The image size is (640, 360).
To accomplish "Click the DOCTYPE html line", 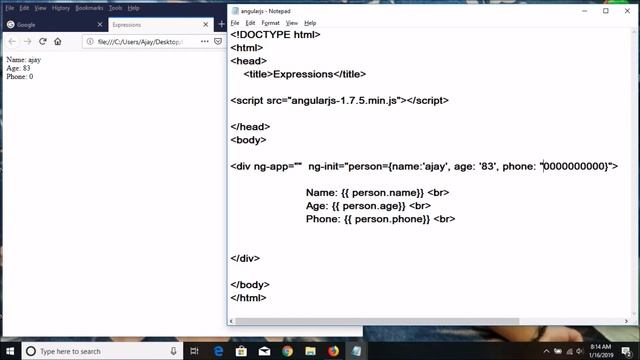I will 275,35.
